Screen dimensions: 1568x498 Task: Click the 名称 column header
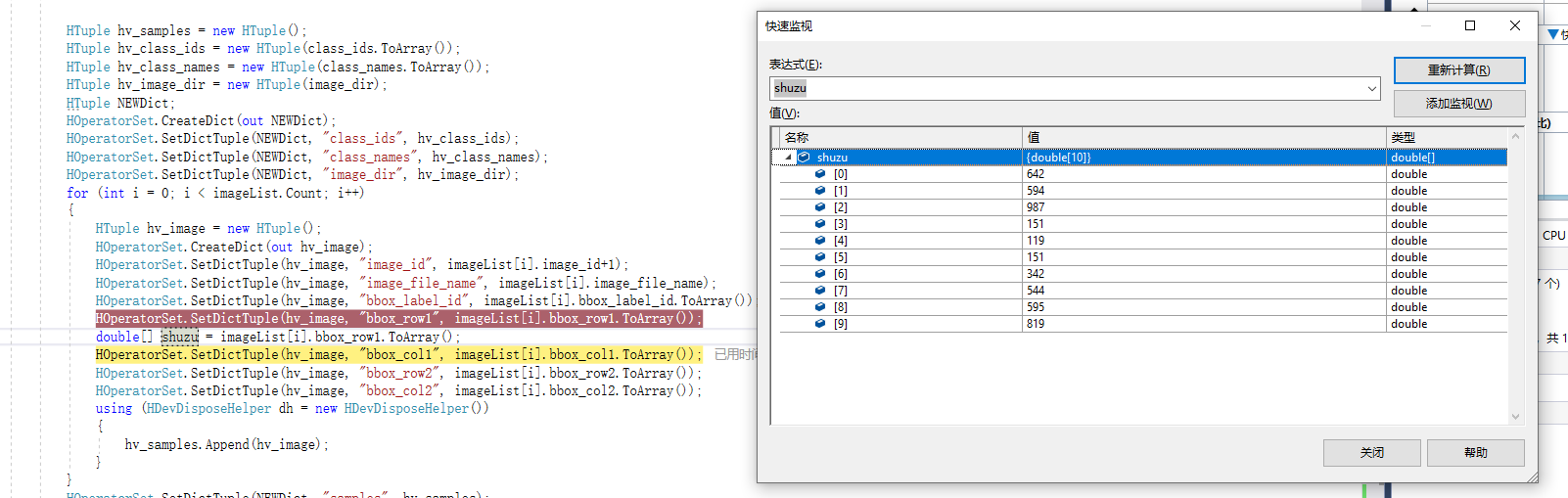pos(900,137)
